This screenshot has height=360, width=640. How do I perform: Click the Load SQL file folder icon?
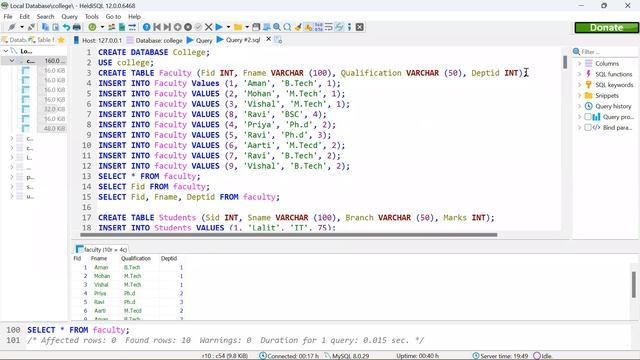(238, 27)
